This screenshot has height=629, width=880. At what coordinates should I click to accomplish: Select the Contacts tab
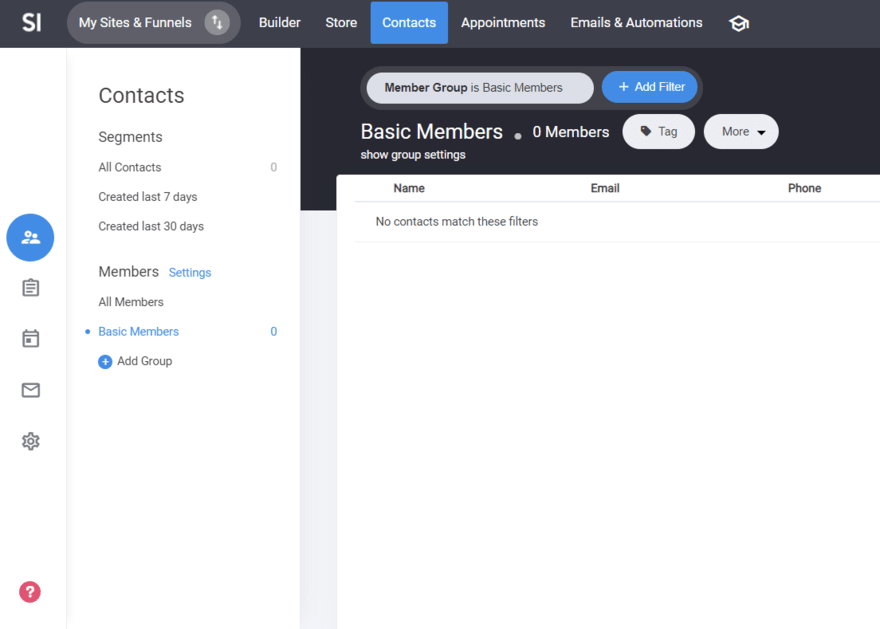409,22
